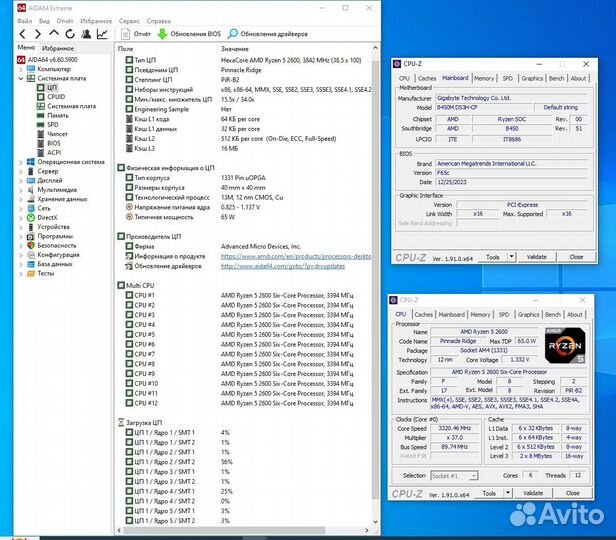Open the Избранное menu in the menu bar

click(96, 21)
